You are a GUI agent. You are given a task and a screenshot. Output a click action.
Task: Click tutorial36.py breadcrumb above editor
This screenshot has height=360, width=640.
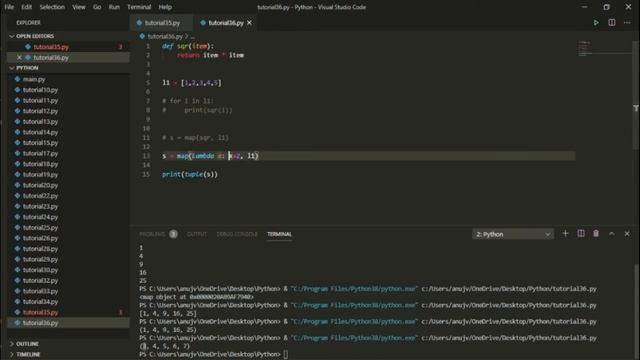(x=165, y=37)
